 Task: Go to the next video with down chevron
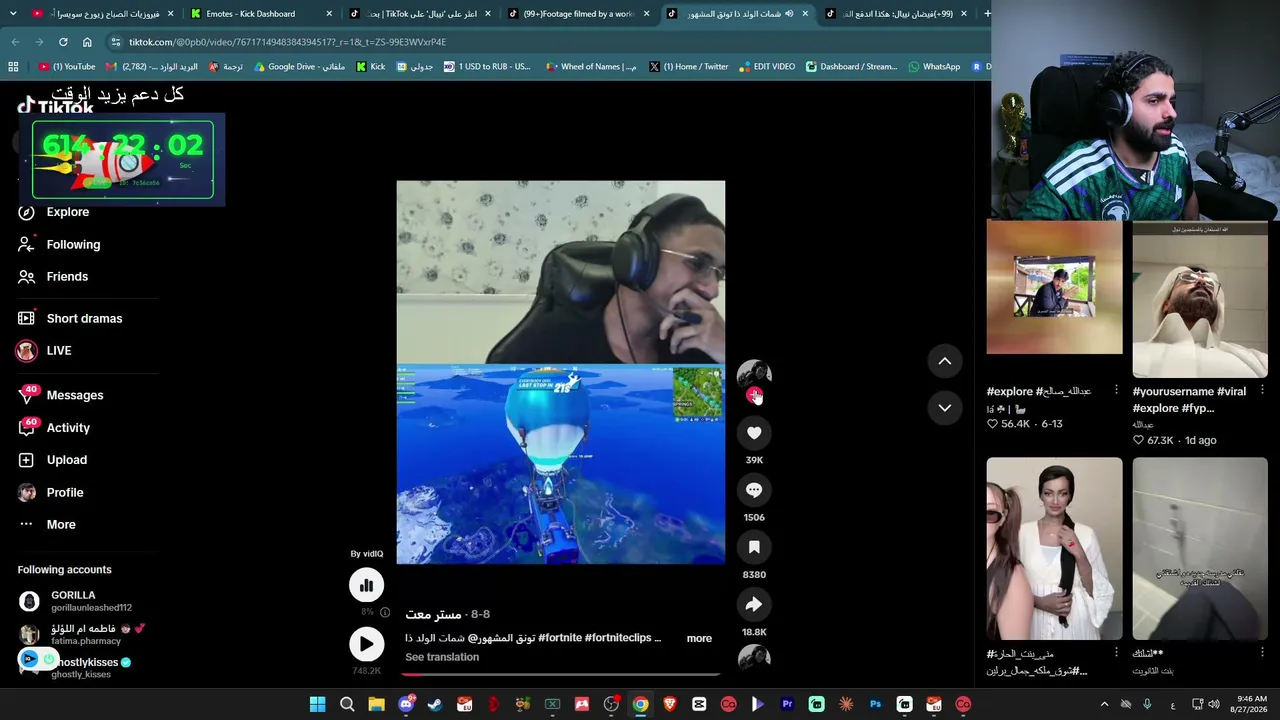click(945, 408)
